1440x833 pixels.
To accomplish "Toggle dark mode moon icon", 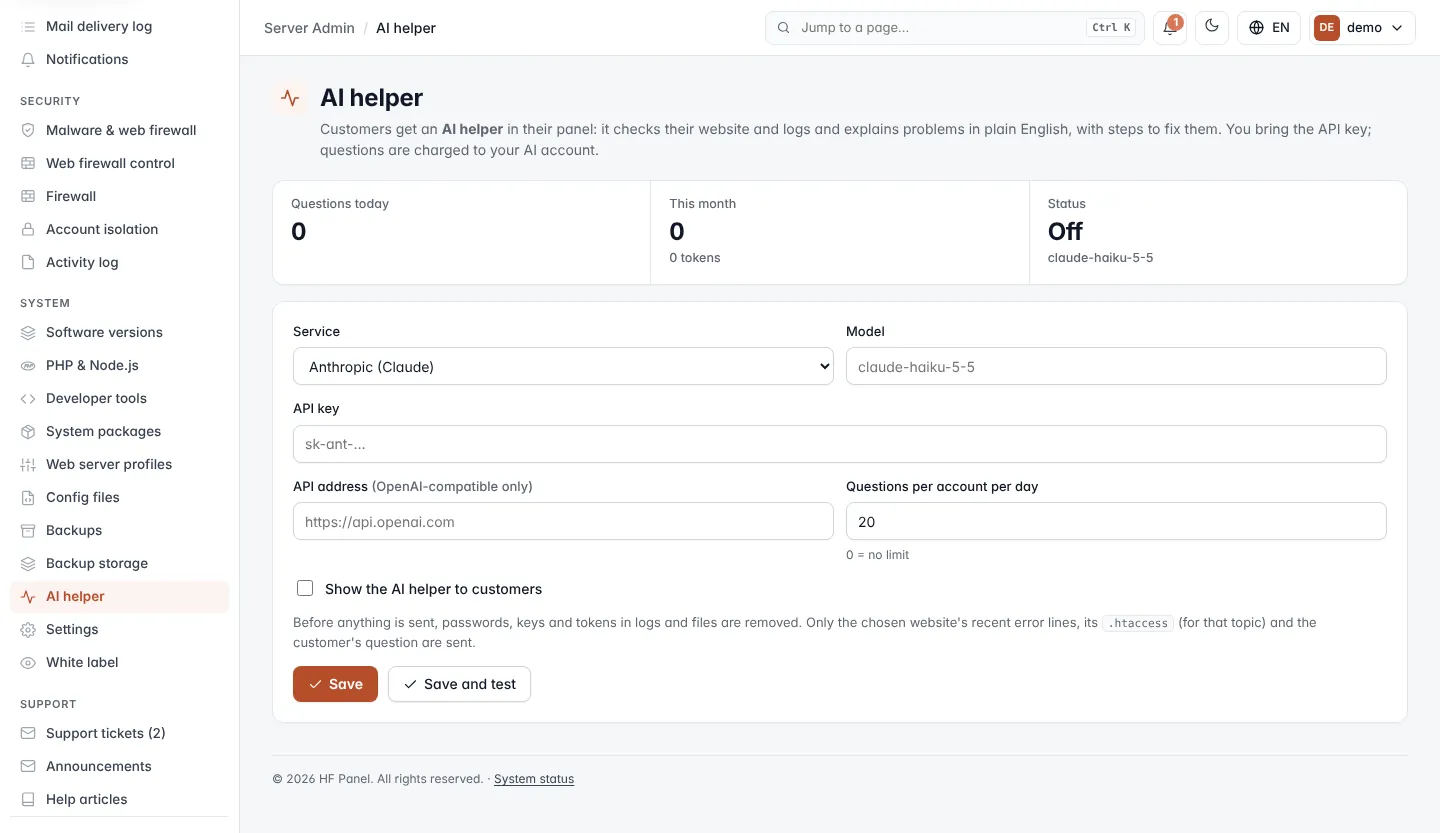I will [x=1212, y=27].
